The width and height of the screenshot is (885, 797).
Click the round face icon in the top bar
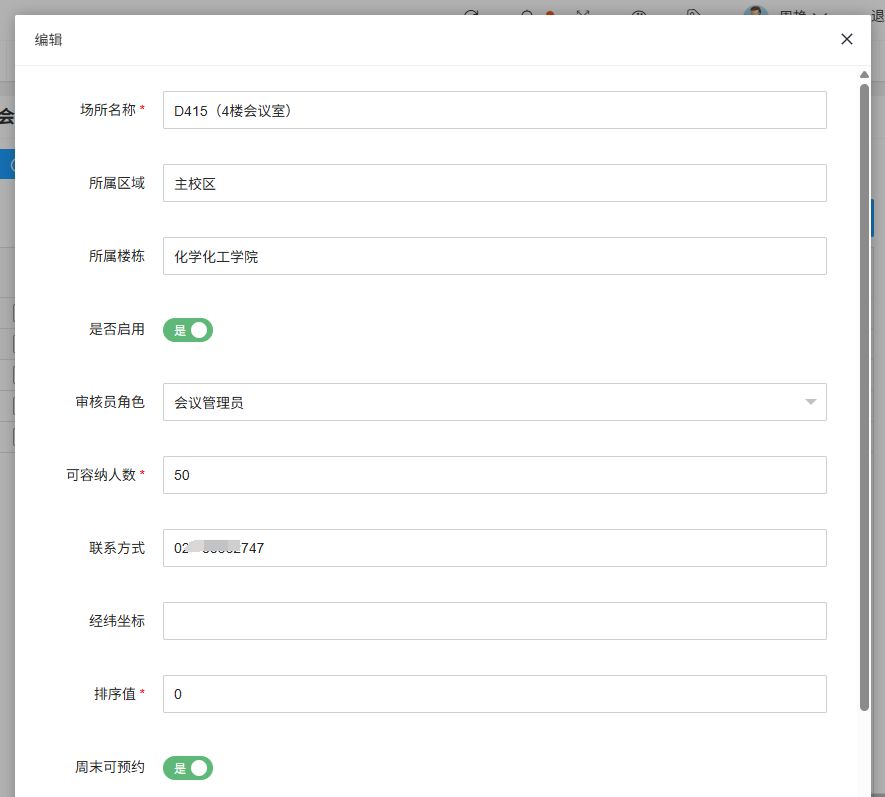pos(639,12)
